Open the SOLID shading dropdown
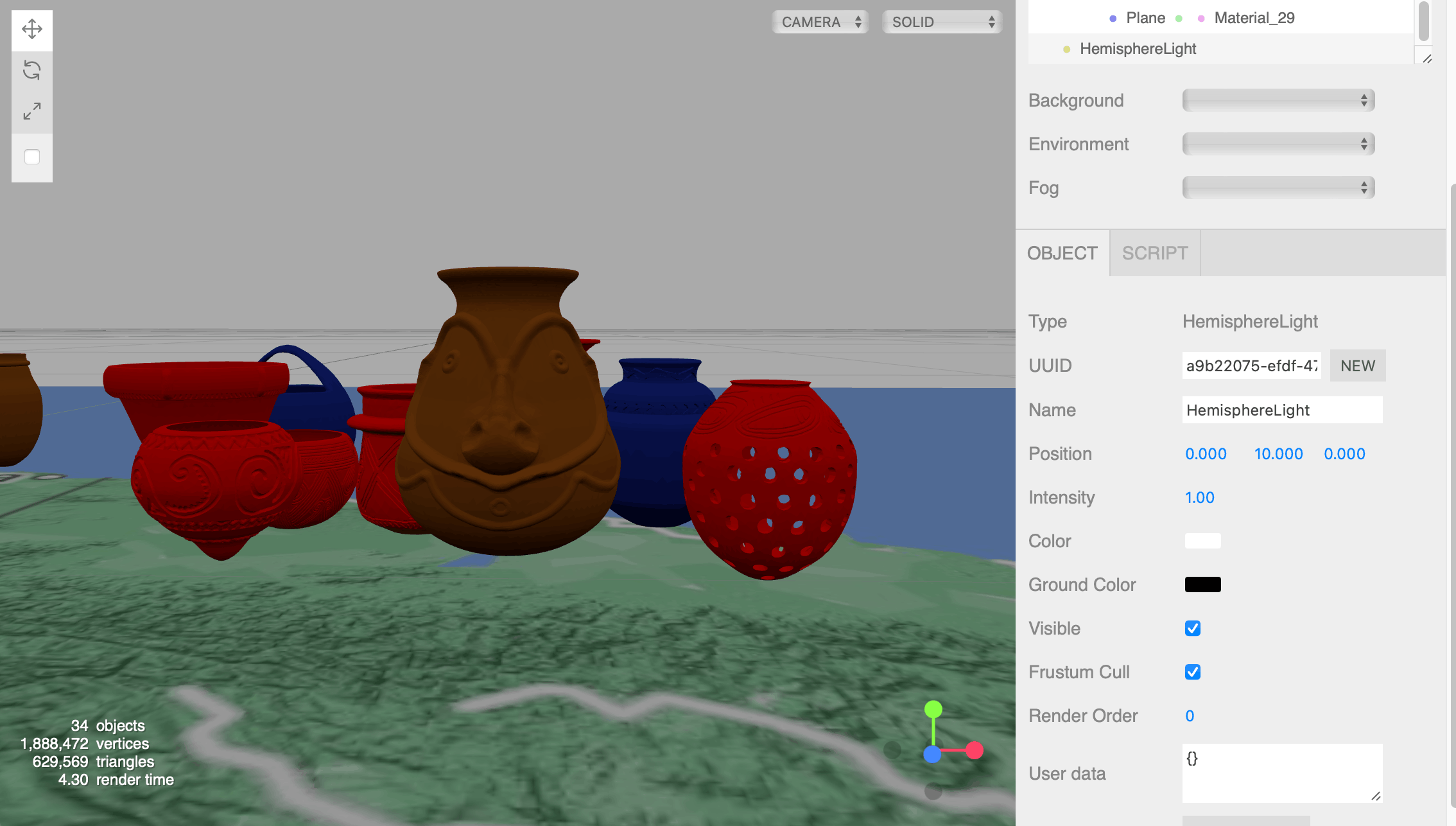This screenshot has width=1456, height=826. point(942,22)
